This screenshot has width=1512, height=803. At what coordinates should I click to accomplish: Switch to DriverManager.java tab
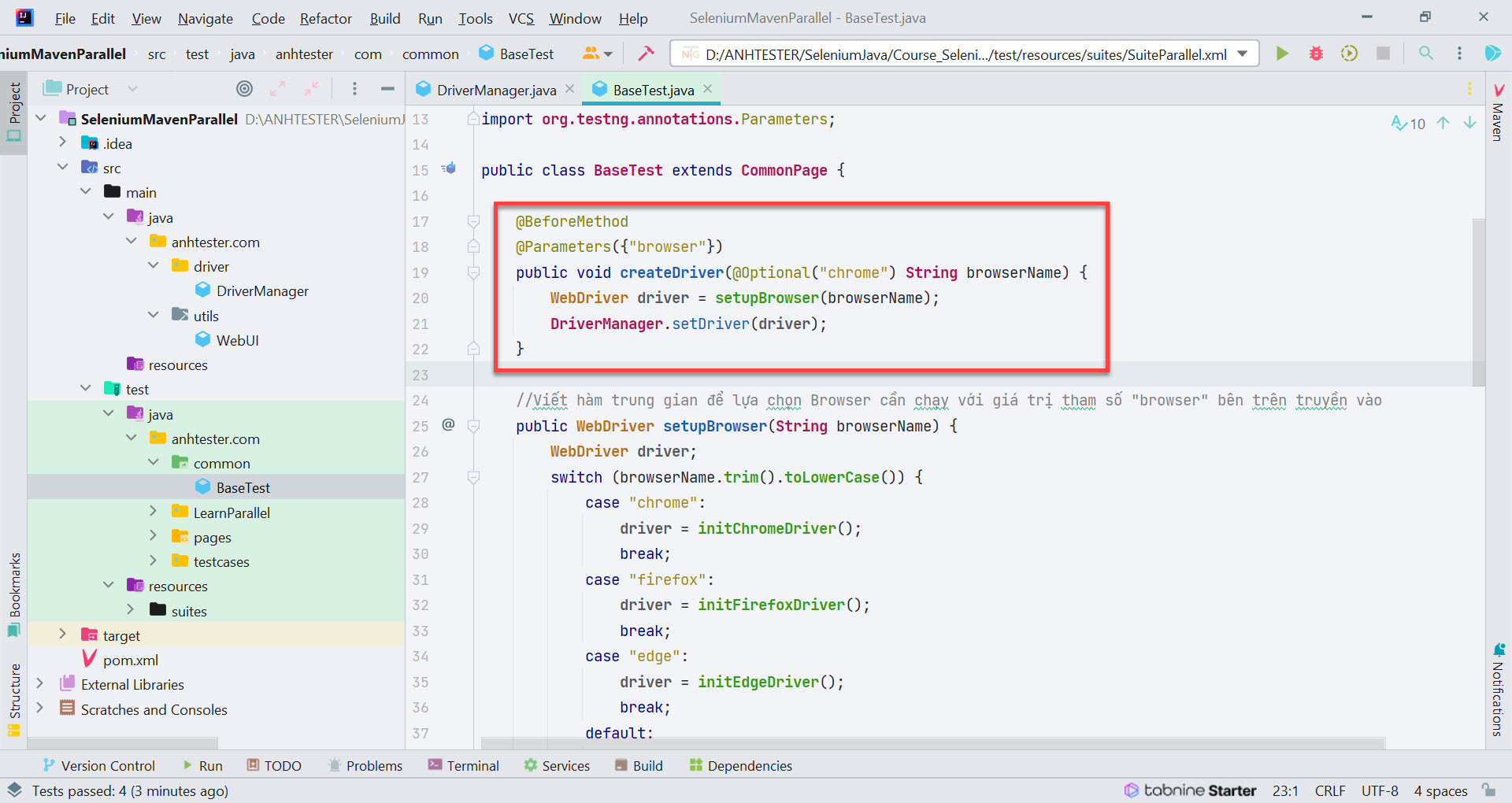(x=496, y=90)
